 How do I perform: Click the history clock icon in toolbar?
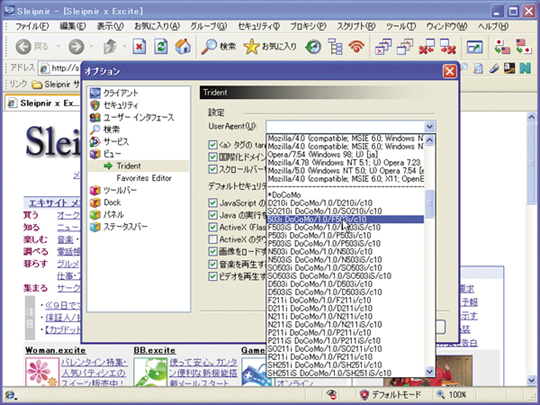click(313, 46)
